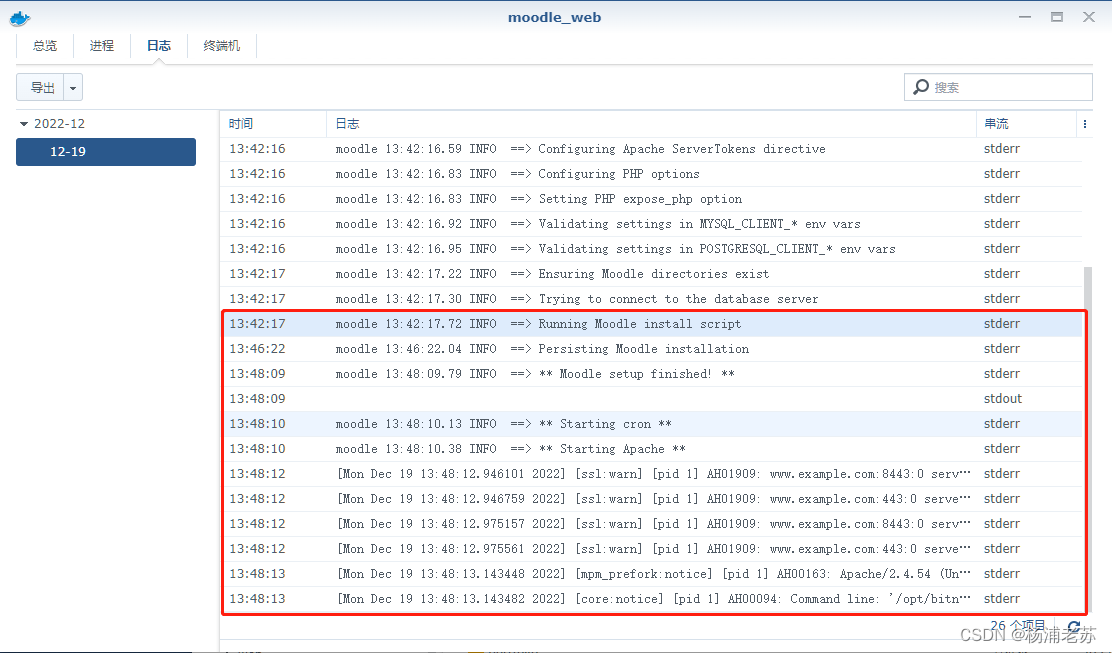Switch to the 总览 tab
The height and width of the screenshot is (653, 1112).
click(45, 45)
